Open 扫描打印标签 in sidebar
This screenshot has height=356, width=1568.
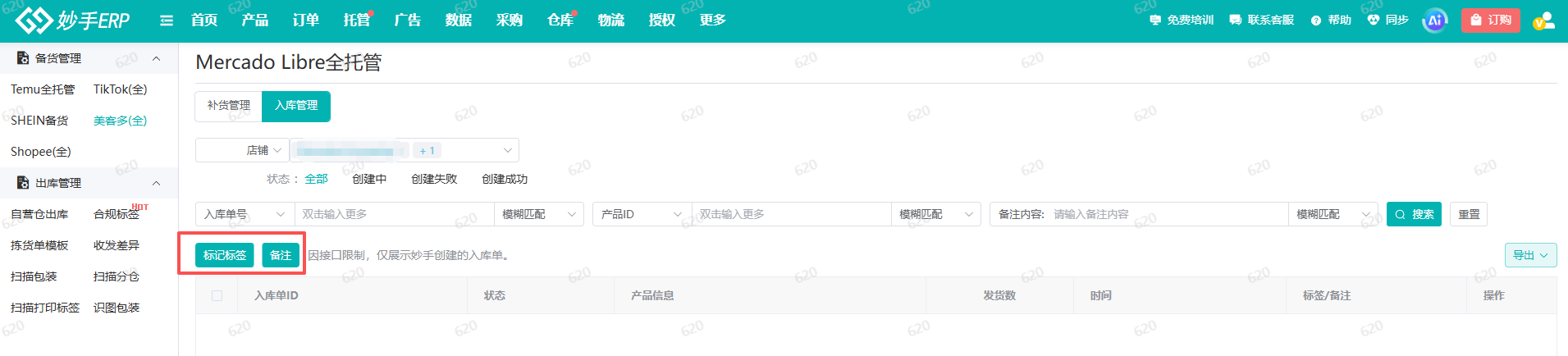[x=45, y=308]
